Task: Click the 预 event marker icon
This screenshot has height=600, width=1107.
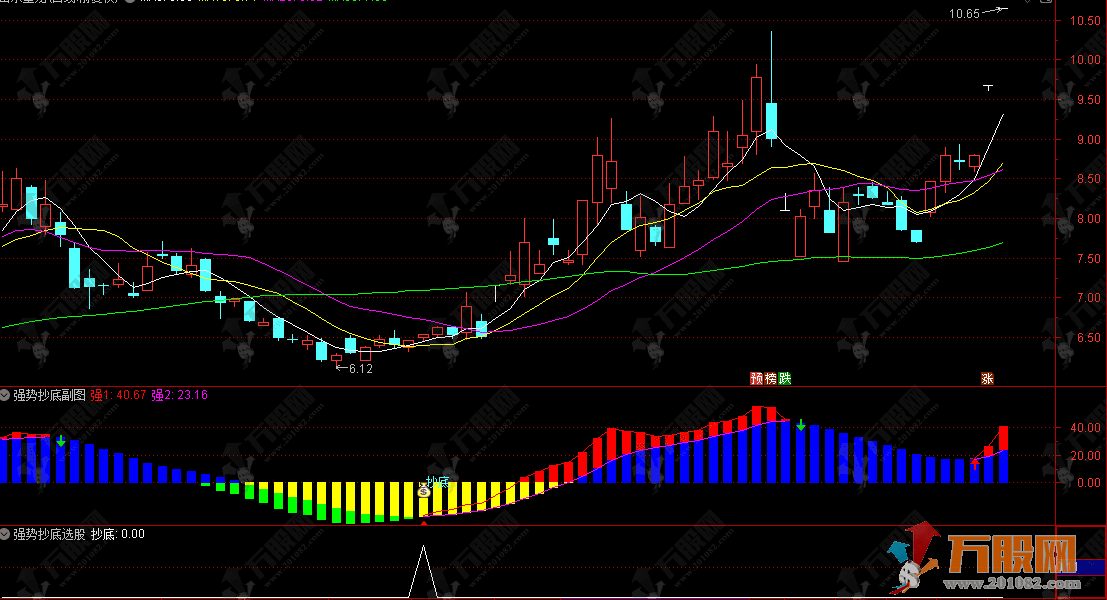Action: pyautogui.click(x=756, y=378)
